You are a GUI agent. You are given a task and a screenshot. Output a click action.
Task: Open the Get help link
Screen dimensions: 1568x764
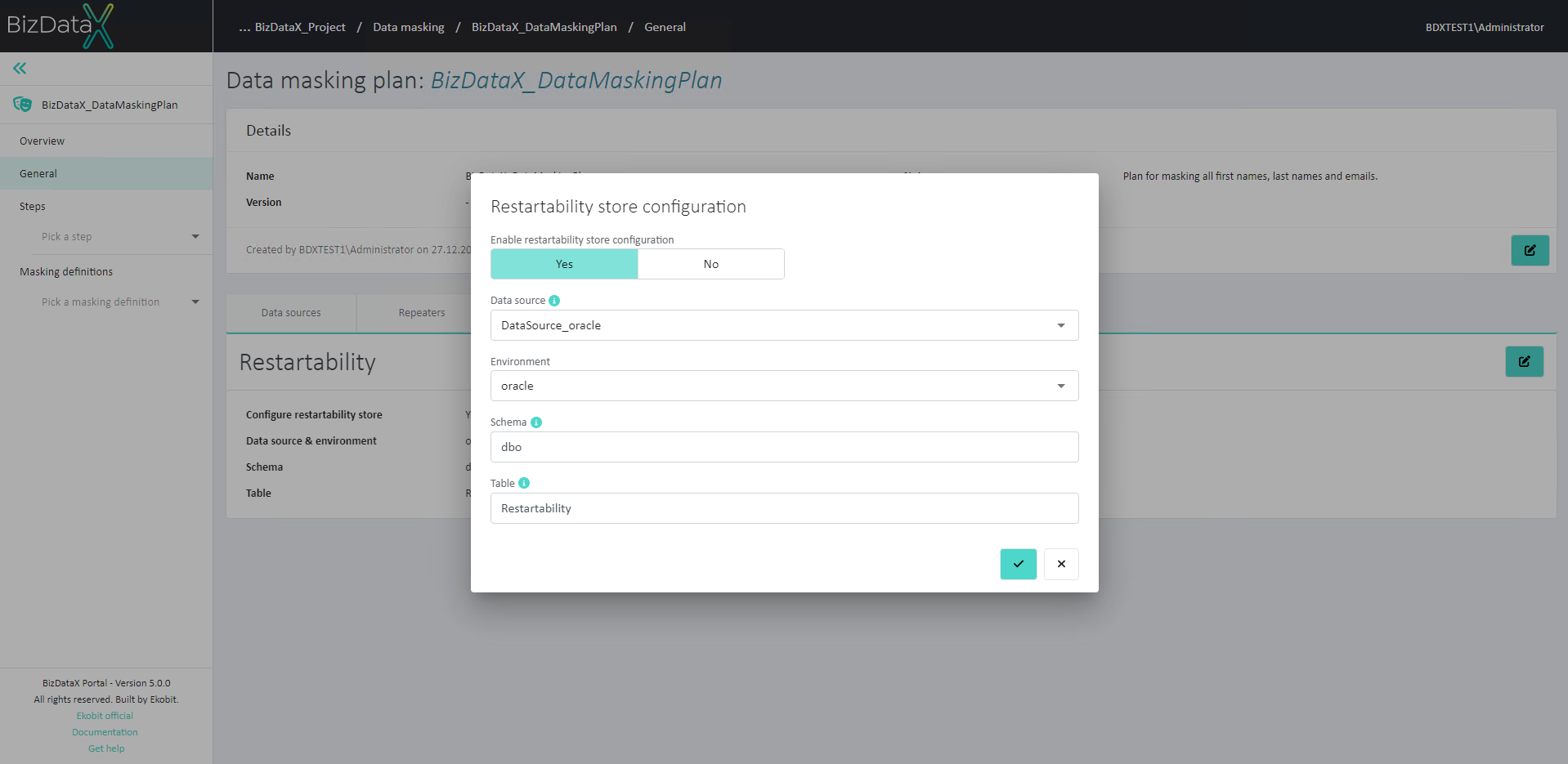[x=106, y=748]
